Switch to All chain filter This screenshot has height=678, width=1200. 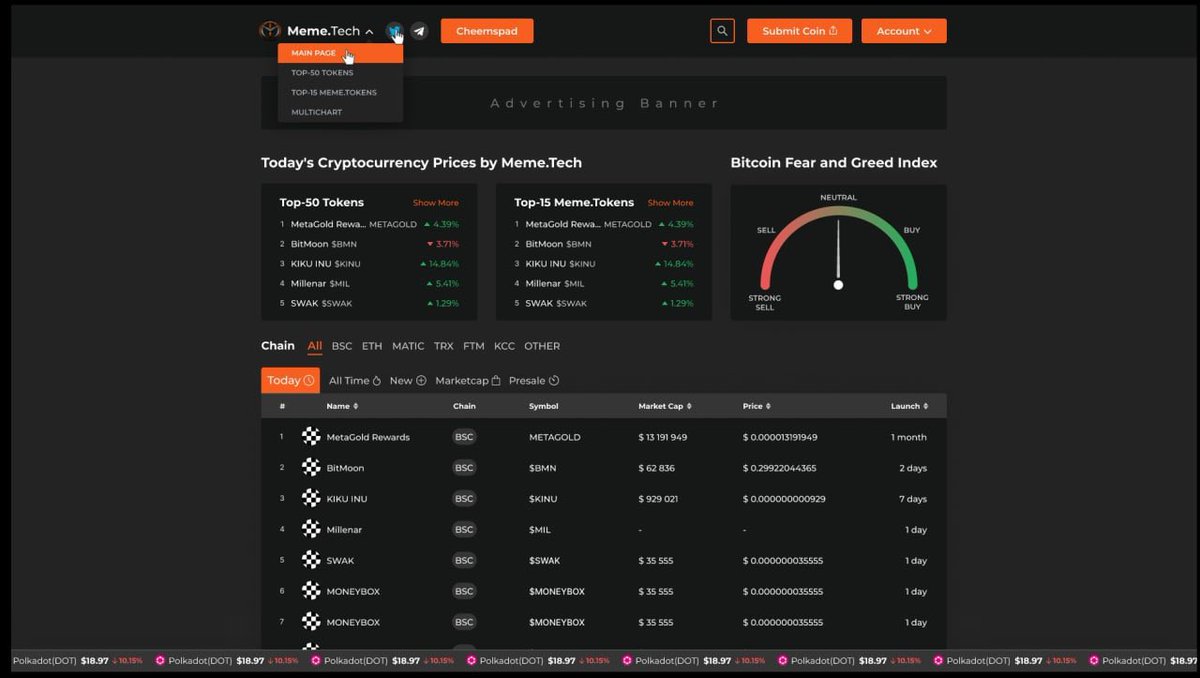click(x=315, y=346)
